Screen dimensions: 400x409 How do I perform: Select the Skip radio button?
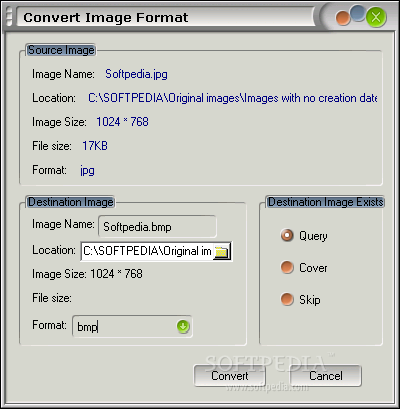pyautogui.click(x=287, y=299)
